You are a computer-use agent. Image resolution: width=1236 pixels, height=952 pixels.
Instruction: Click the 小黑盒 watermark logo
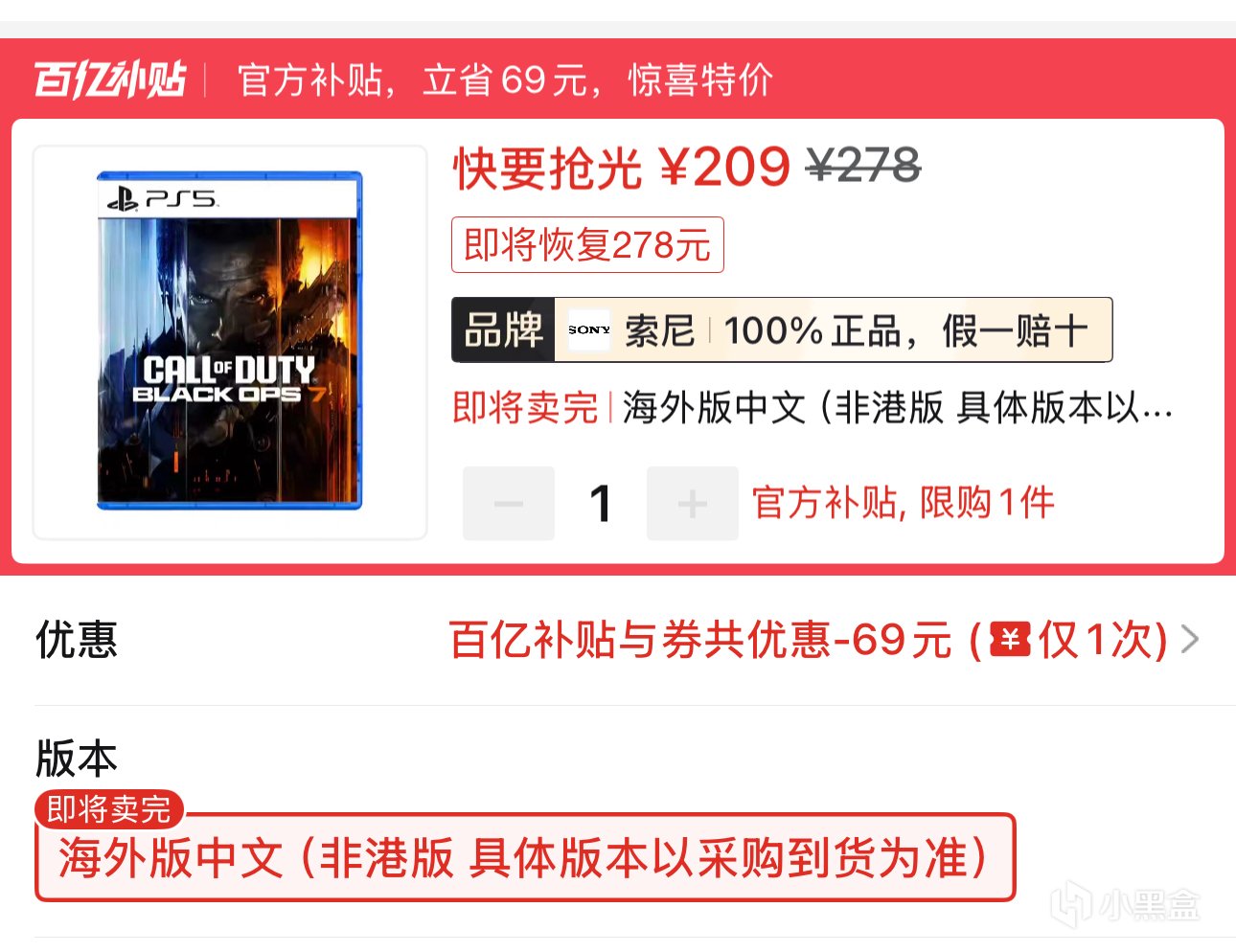1126,904
